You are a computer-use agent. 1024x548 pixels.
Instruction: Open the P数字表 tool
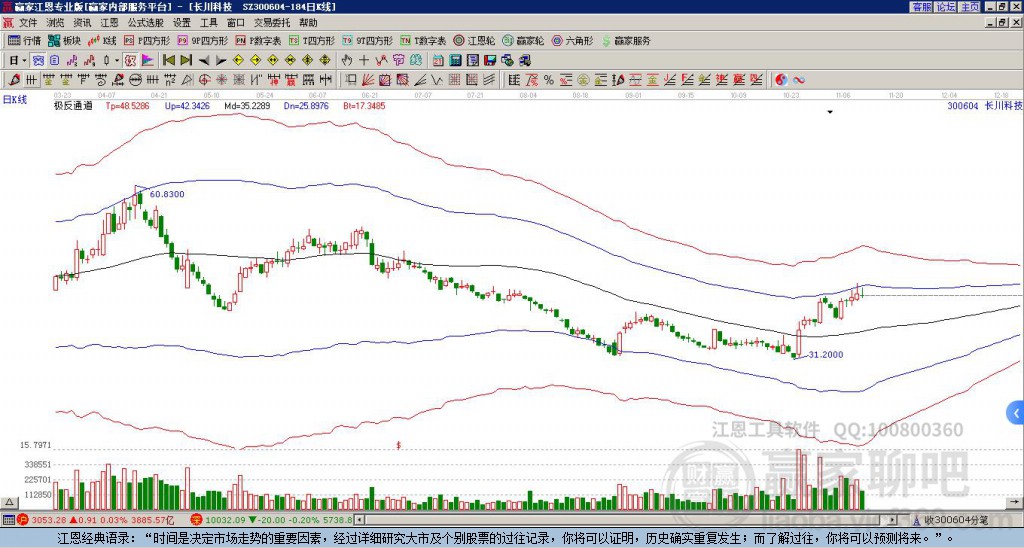pos(259,40)
